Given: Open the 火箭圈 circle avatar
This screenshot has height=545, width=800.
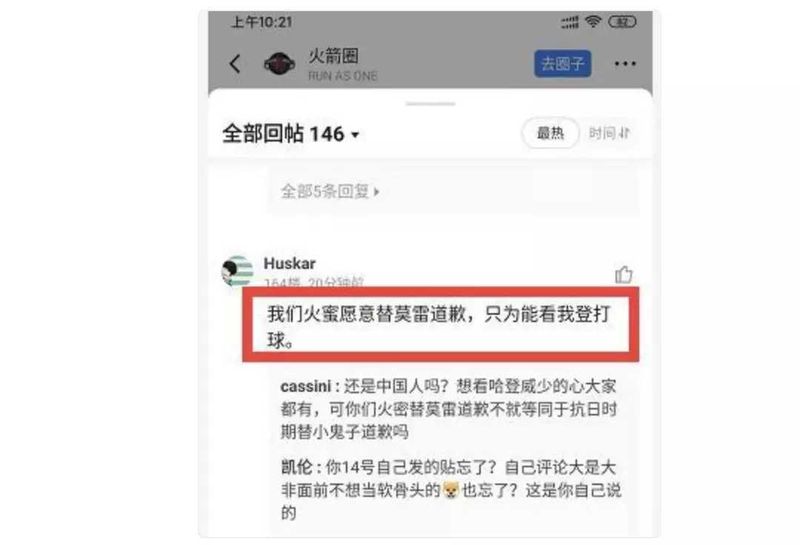Looking at the screenshot, I should [x=279, y=64].
